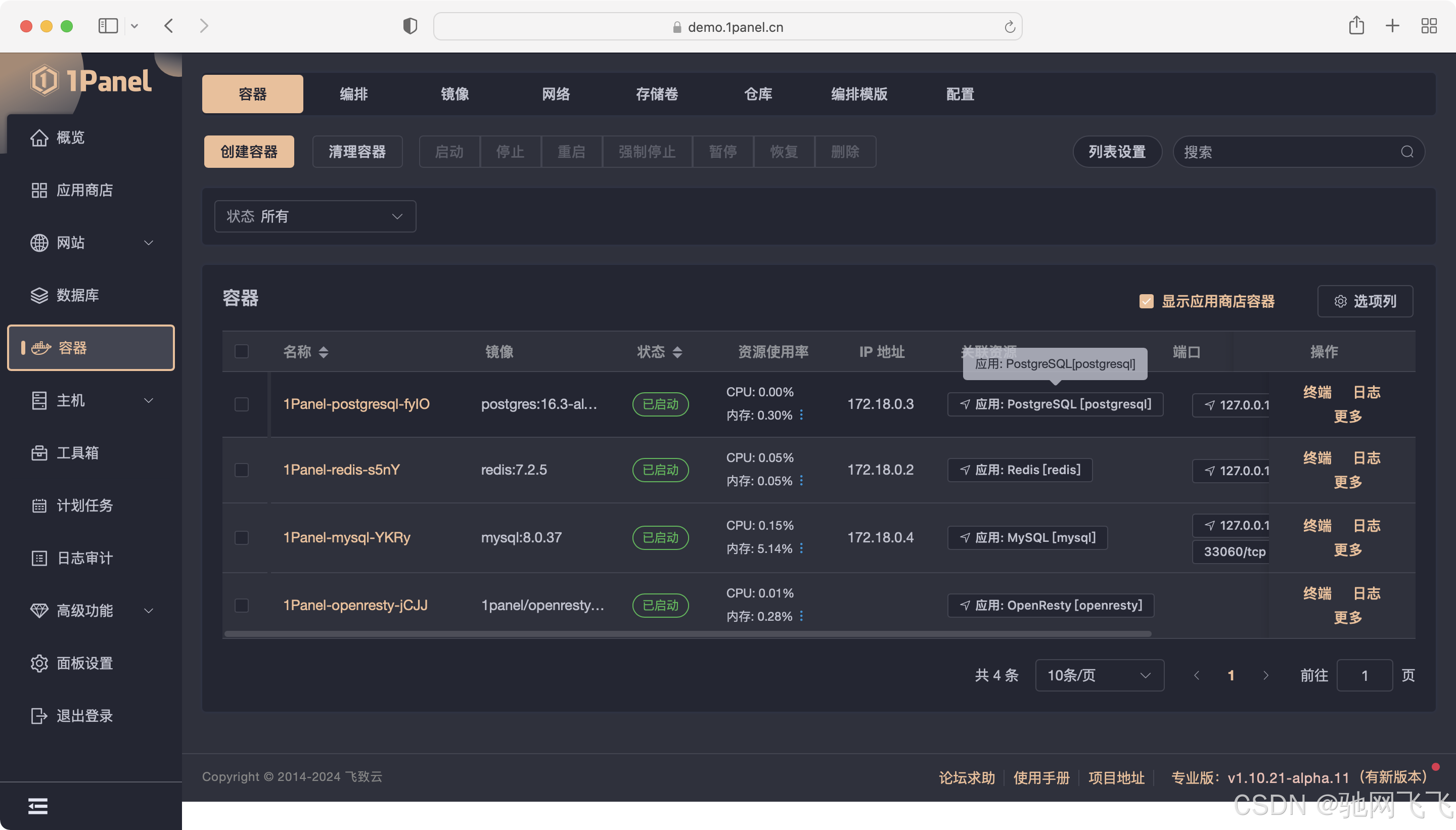Screen dimensions: 1456x830
Task: Open 1Panel-mysql-YKRy container details
Action: coord(347,537)
